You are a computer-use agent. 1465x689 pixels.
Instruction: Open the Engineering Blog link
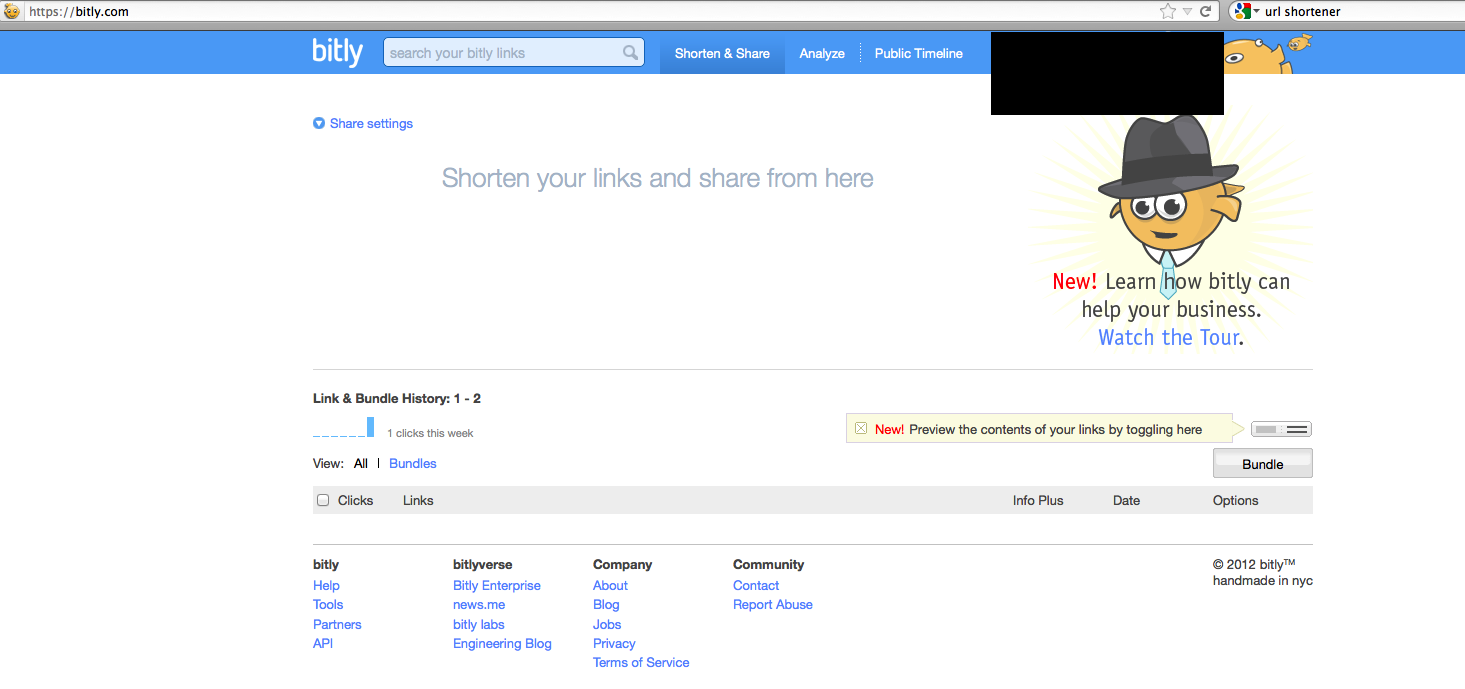tap(502, 644)
